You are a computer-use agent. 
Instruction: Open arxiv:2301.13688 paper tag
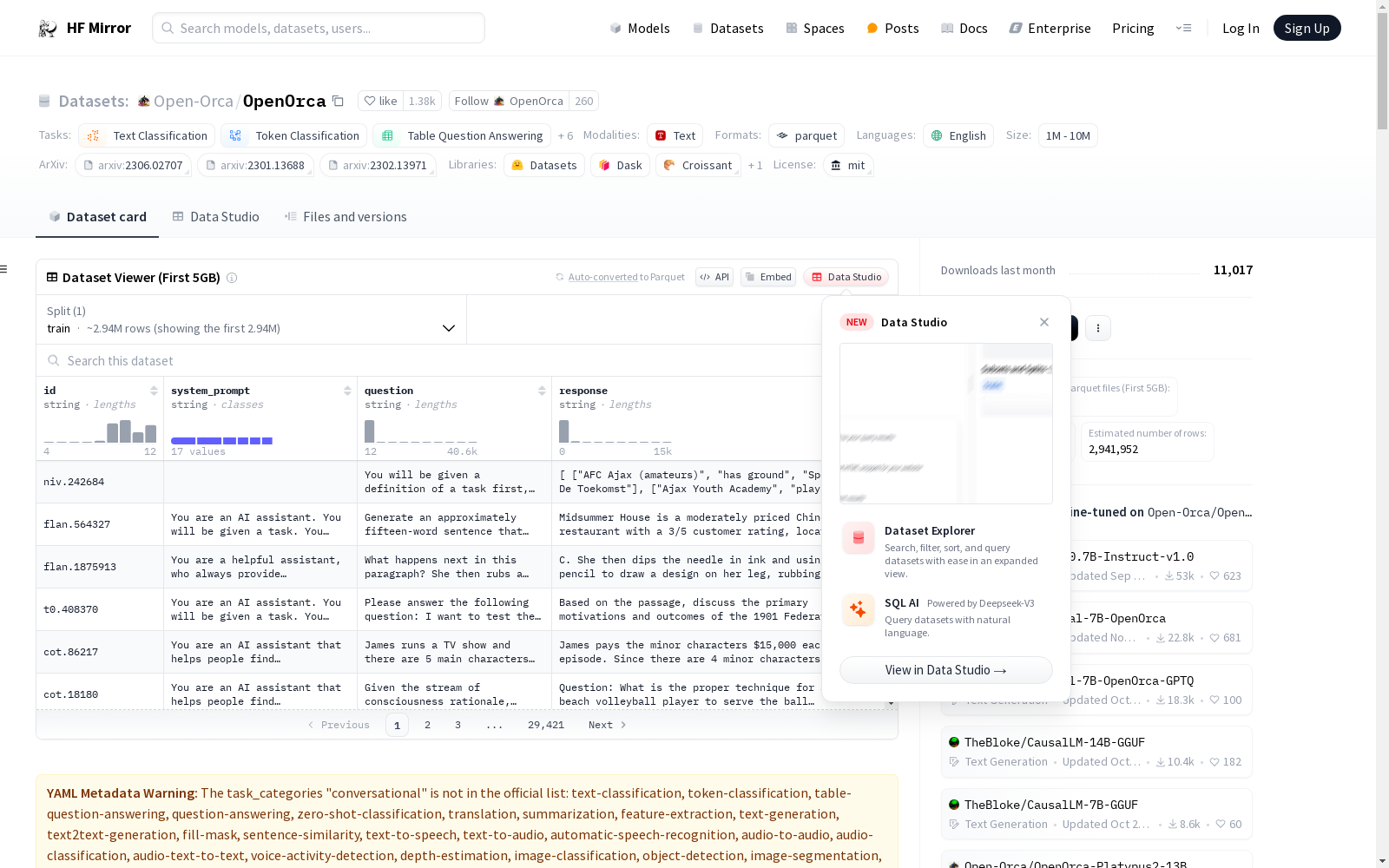click(255, 165)
